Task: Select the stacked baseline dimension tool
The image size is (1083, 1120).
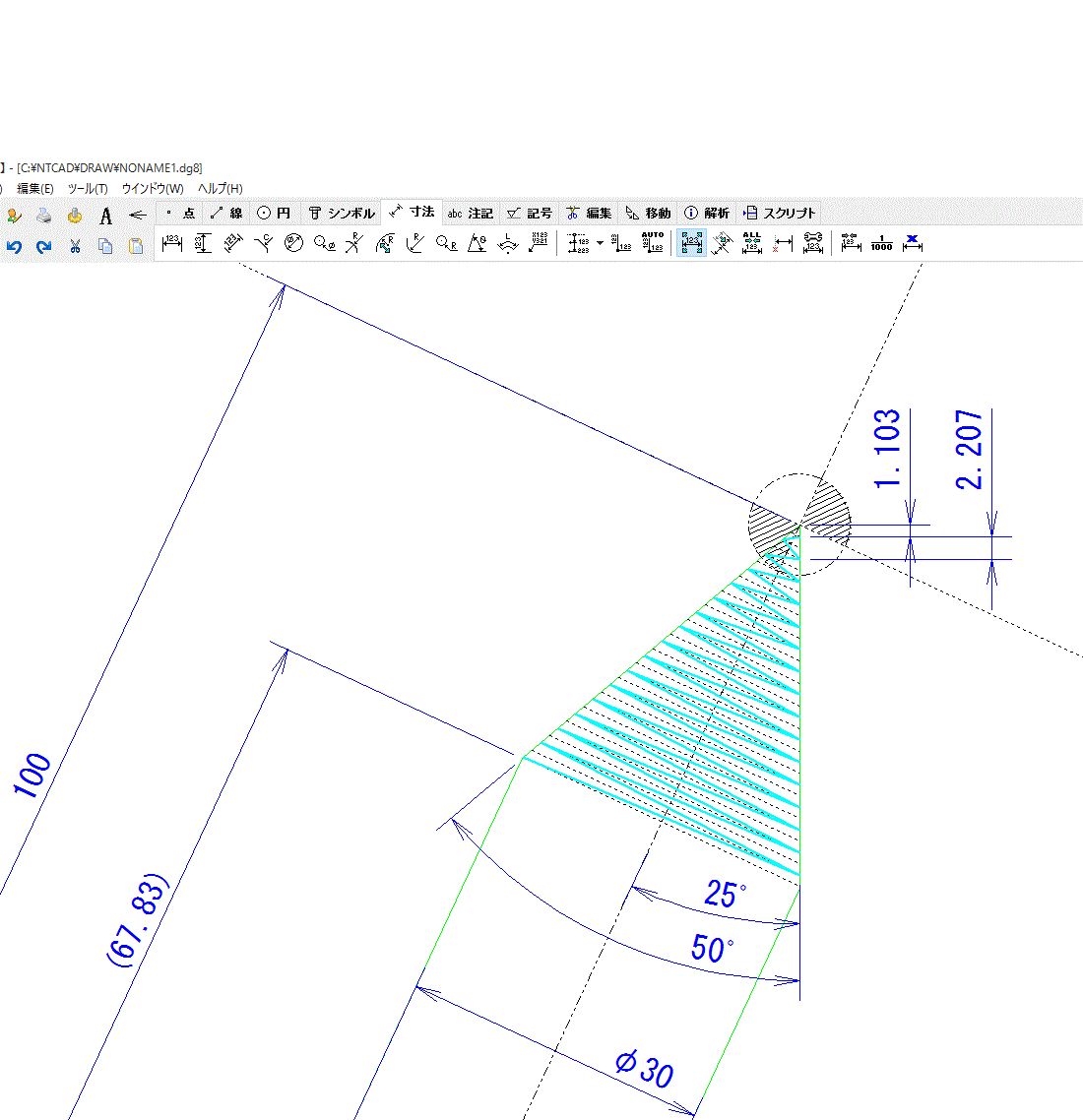Action: click(578, 244)
